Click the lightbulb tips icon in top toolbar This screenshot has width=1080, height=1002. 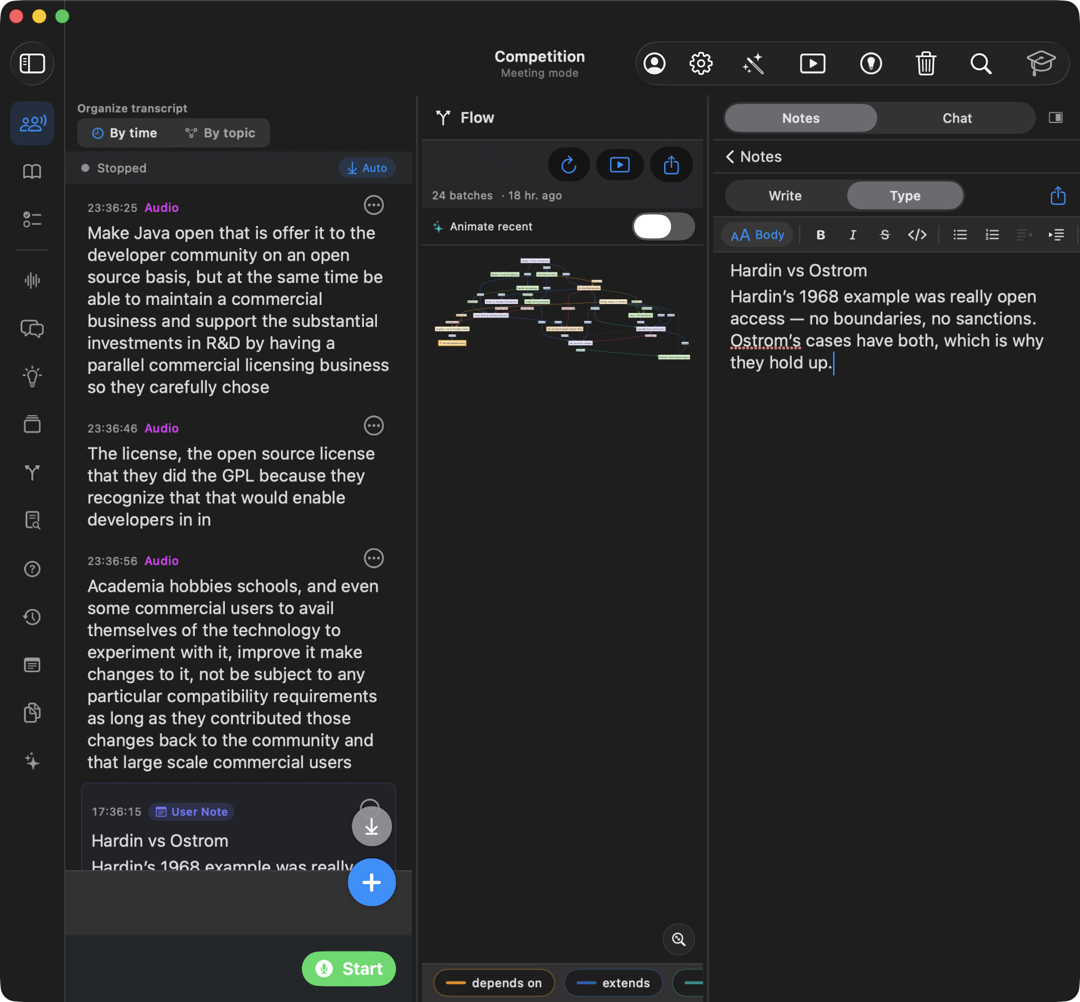871,63
